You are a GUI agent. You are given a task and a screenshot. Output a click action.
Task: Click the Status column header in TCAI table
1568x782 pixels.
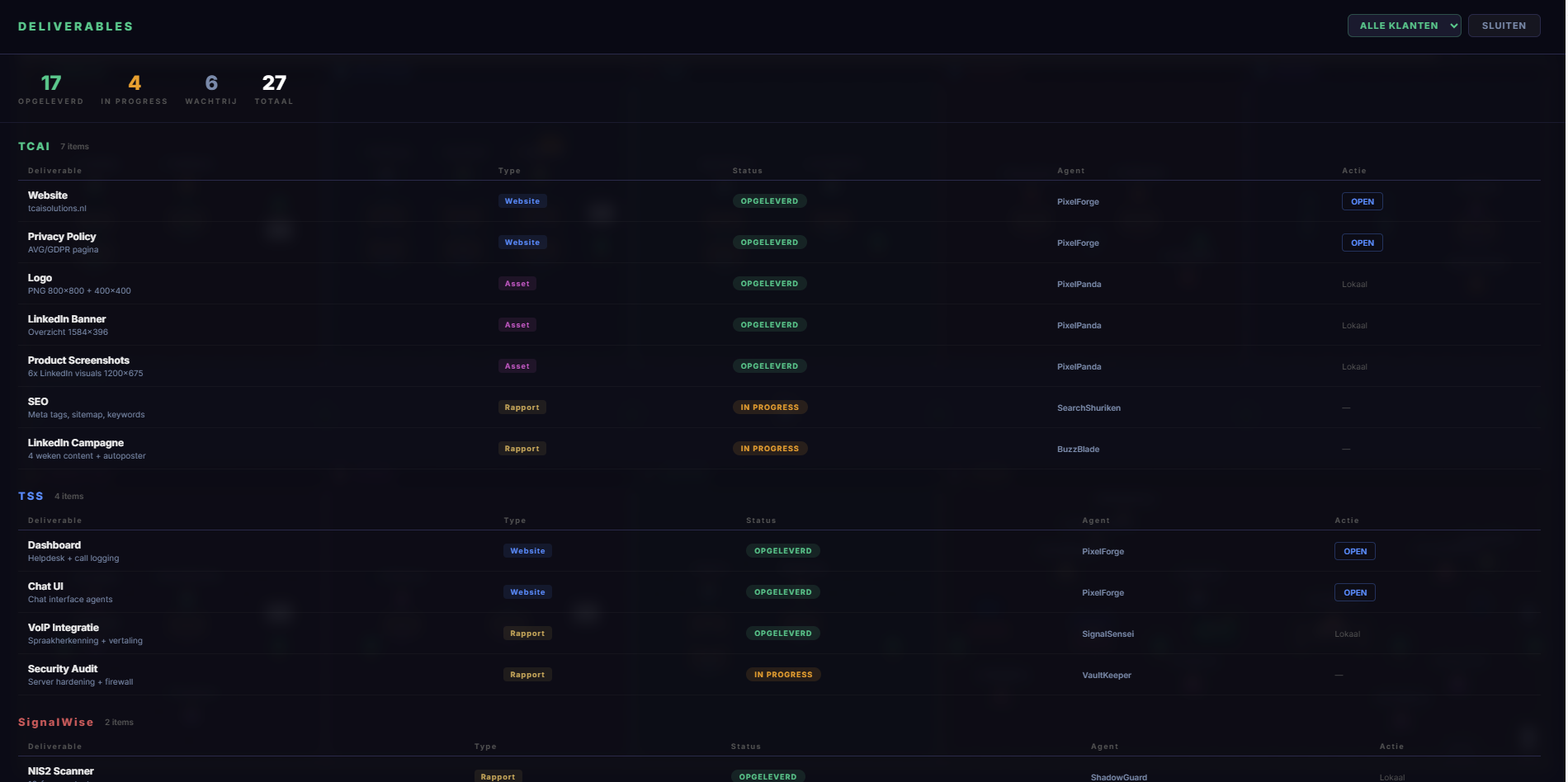(x=748, y=171)
